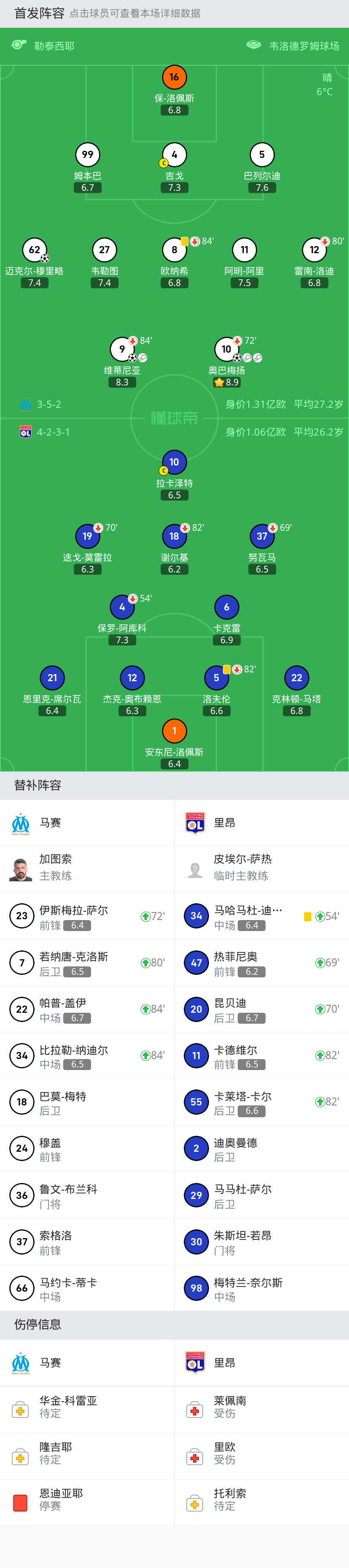Open captain 拉卡泽特 number 10 badge
The image size is (349, 1568).
[x=174, y=462]
